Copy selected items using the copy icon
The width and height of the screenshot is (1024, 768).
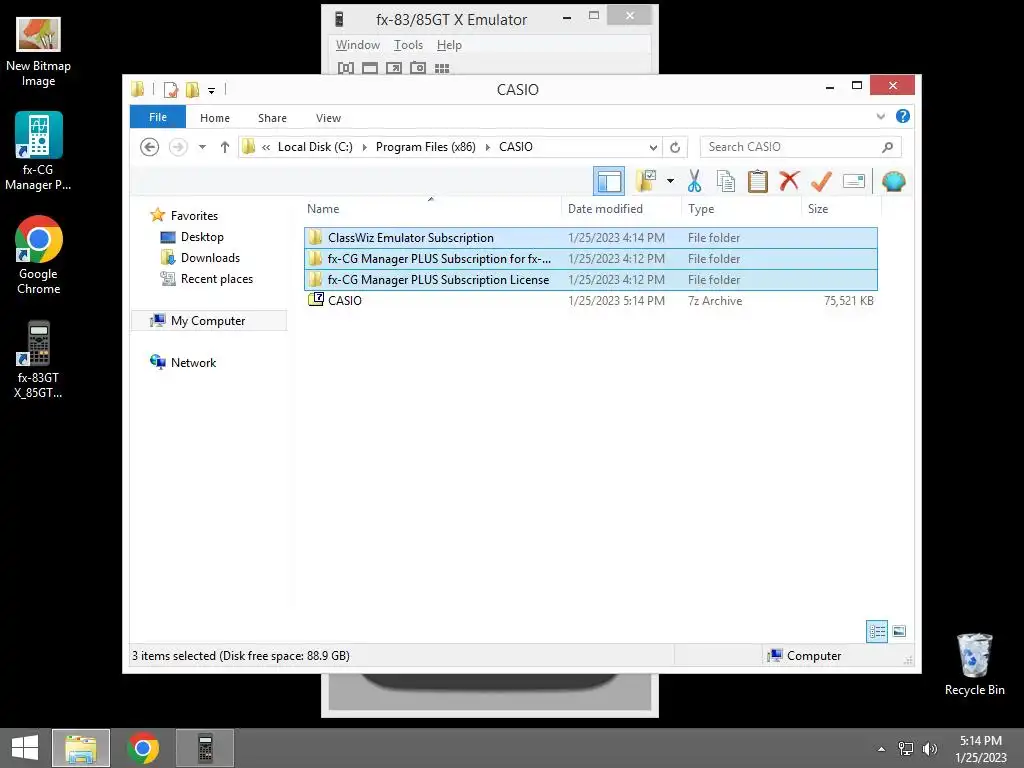726,181
